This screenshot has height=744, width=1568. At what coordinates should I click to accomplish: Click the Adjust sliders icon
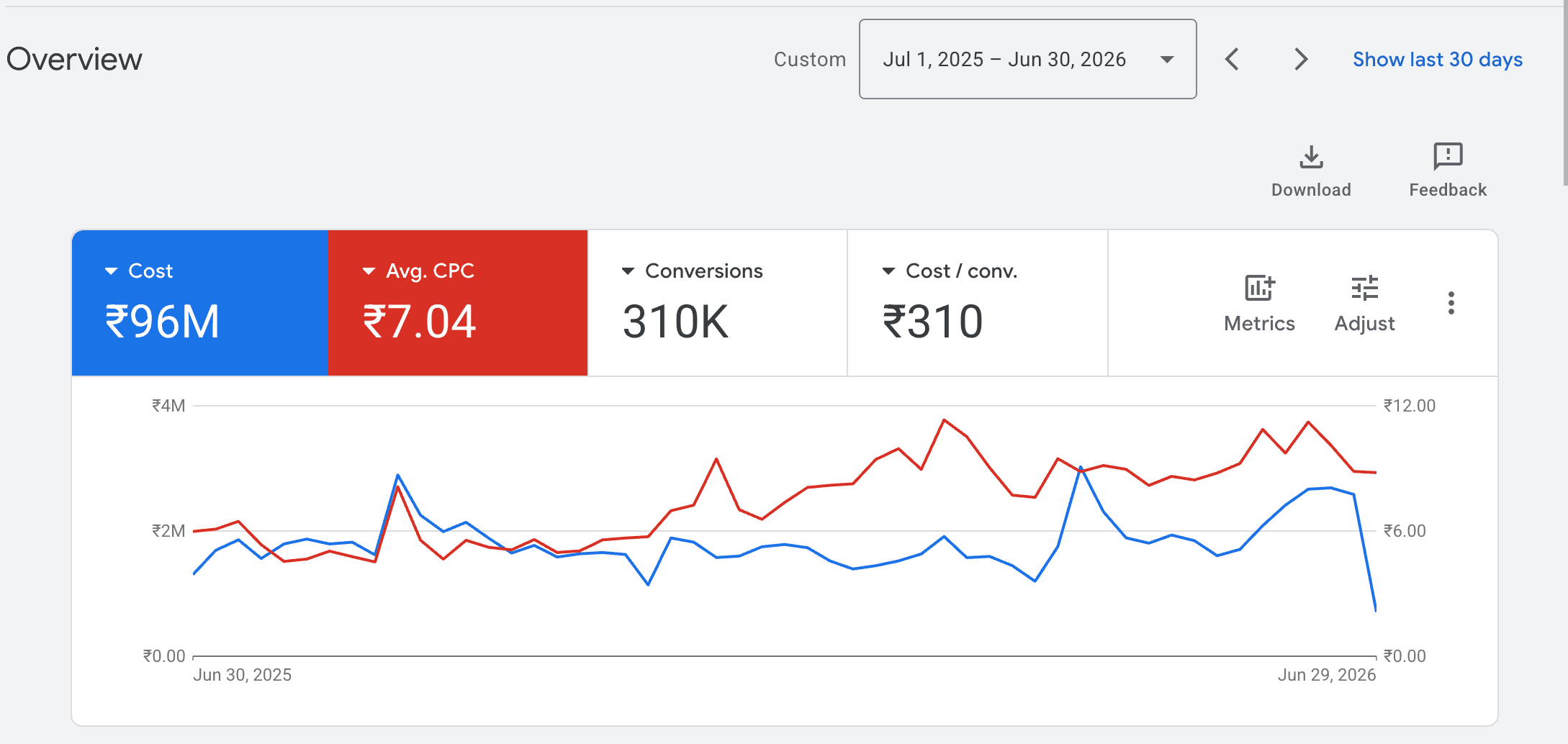1364,288
